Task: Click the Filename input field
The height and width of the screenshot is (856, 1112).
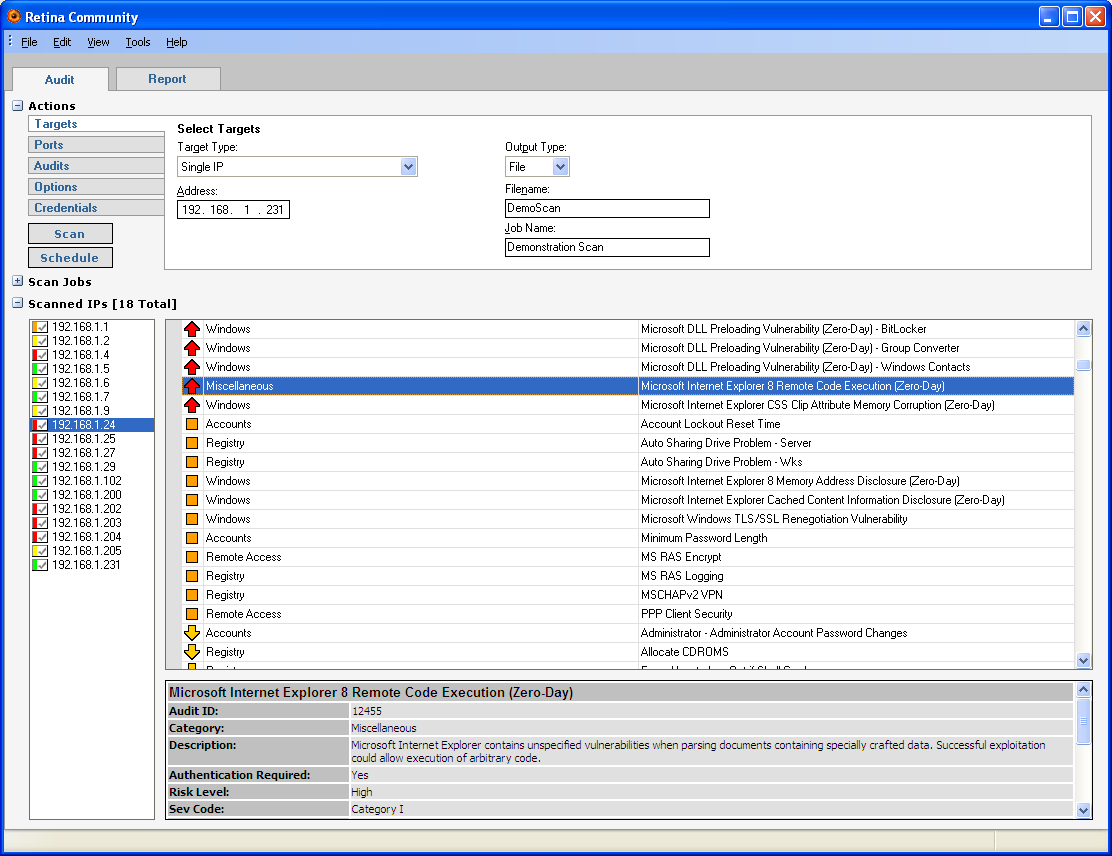Action: point(607,209)
